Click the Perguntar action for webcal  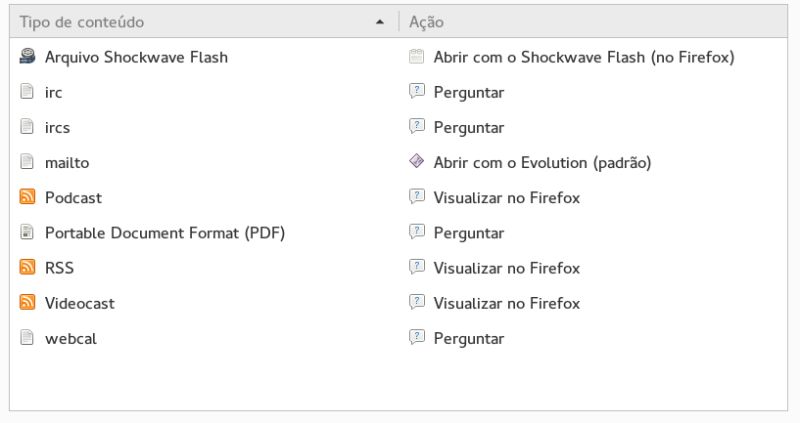(x=468, y=338)
